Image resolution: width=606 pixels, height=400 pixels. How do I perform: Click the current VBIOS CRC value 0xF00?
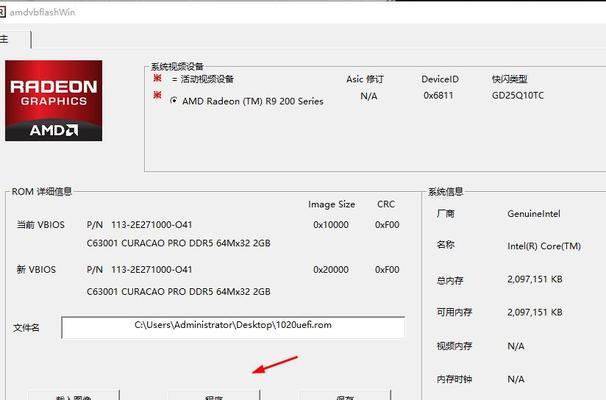pyautogui.click(x=387, y=225)
